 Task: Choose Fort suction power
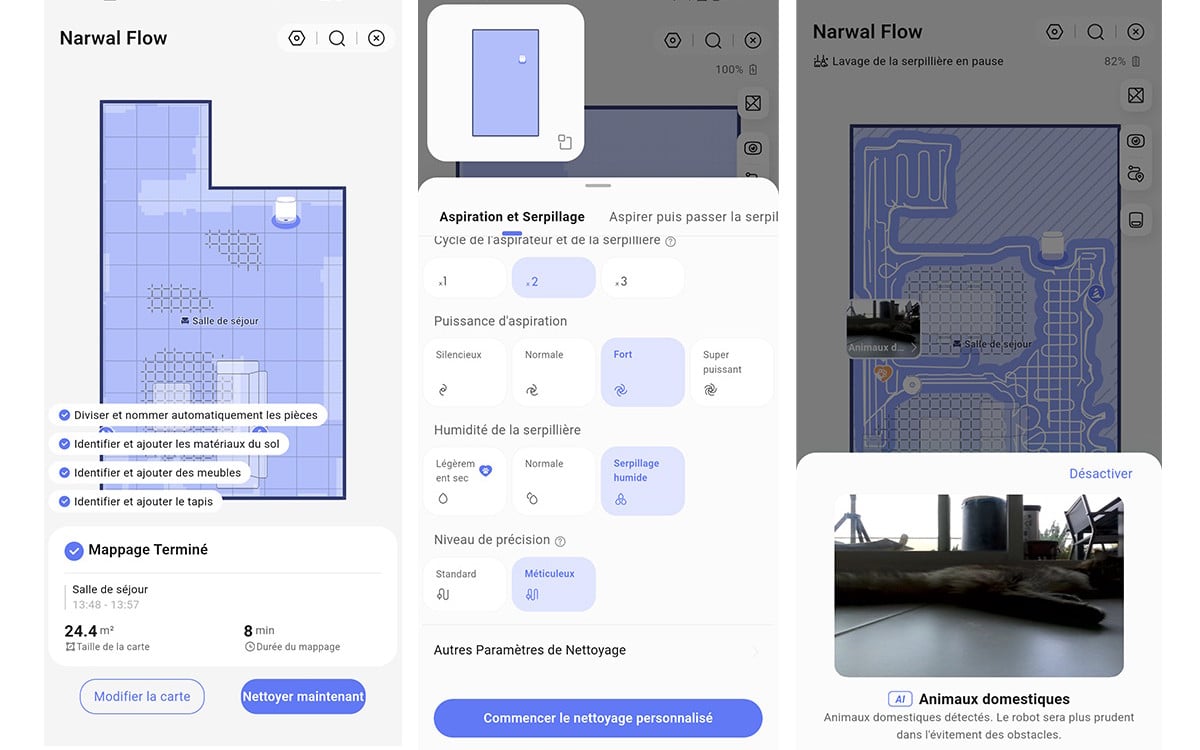tap(643, 372)
